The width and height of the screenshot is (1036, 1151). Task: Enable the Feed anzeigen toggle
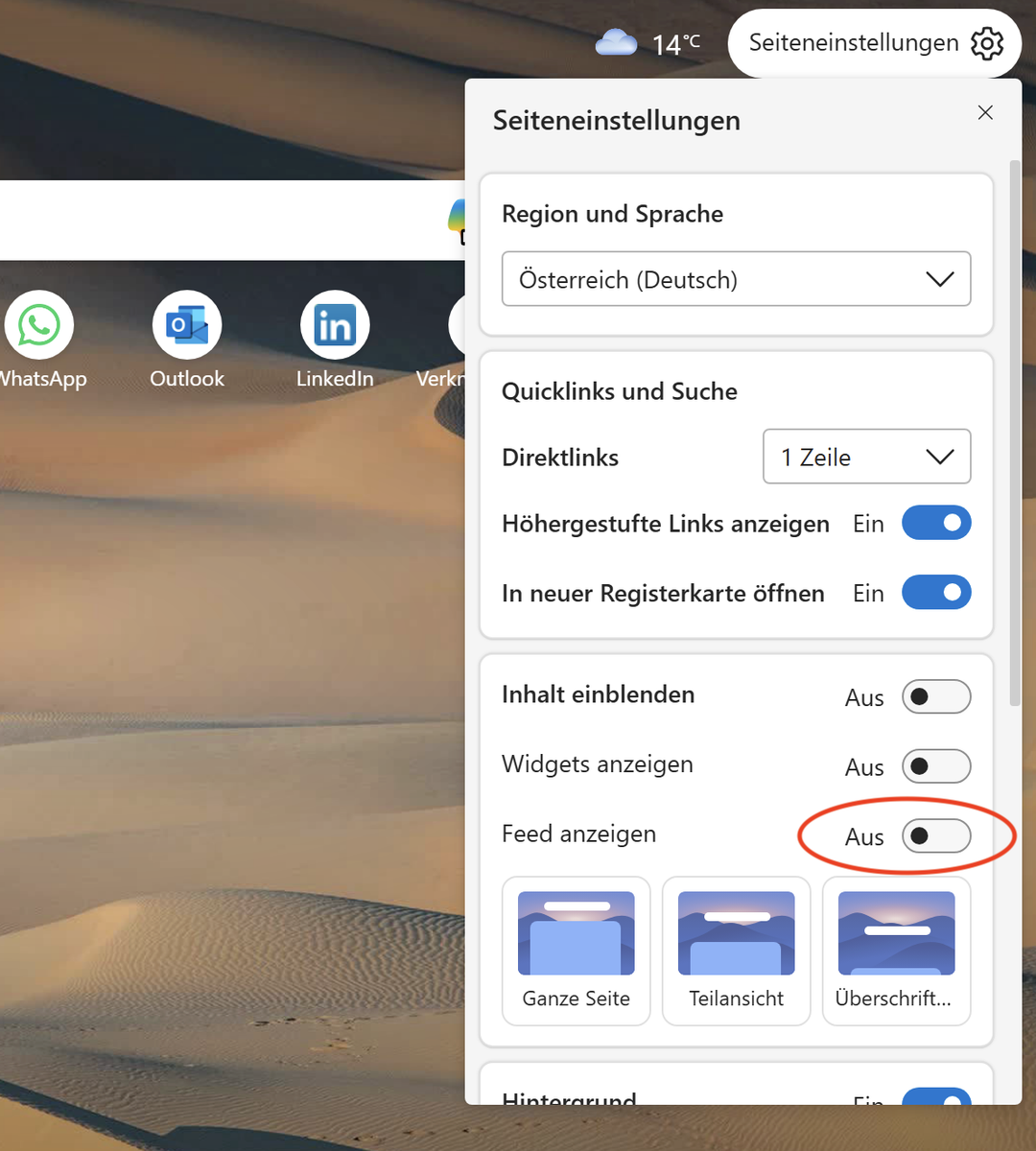click(936, 836)
